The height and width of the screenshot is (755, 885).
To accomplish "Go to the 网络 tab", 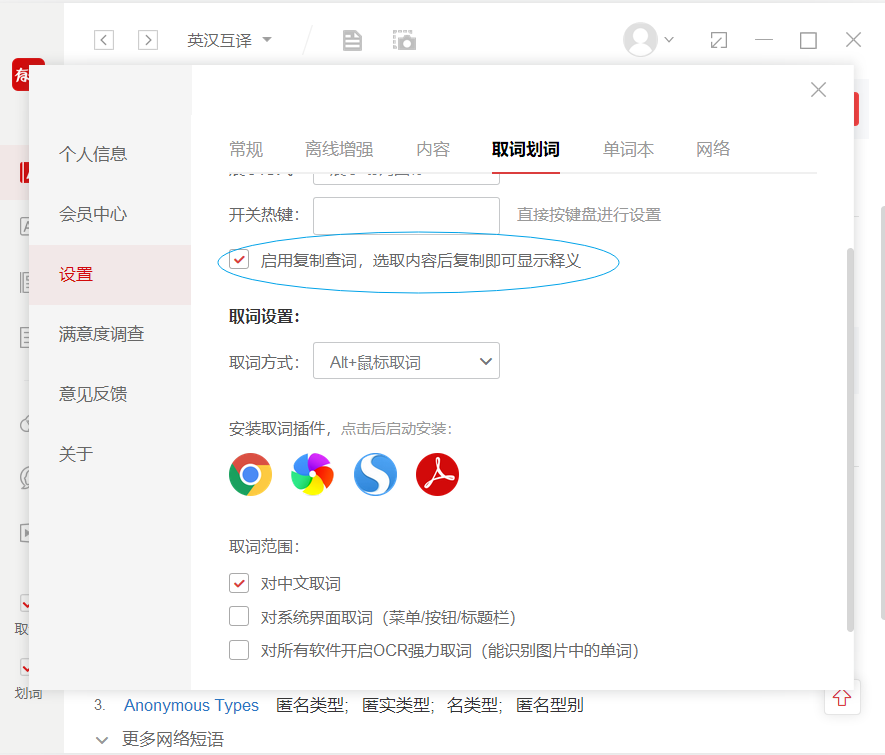I will [x=713, y=149].
